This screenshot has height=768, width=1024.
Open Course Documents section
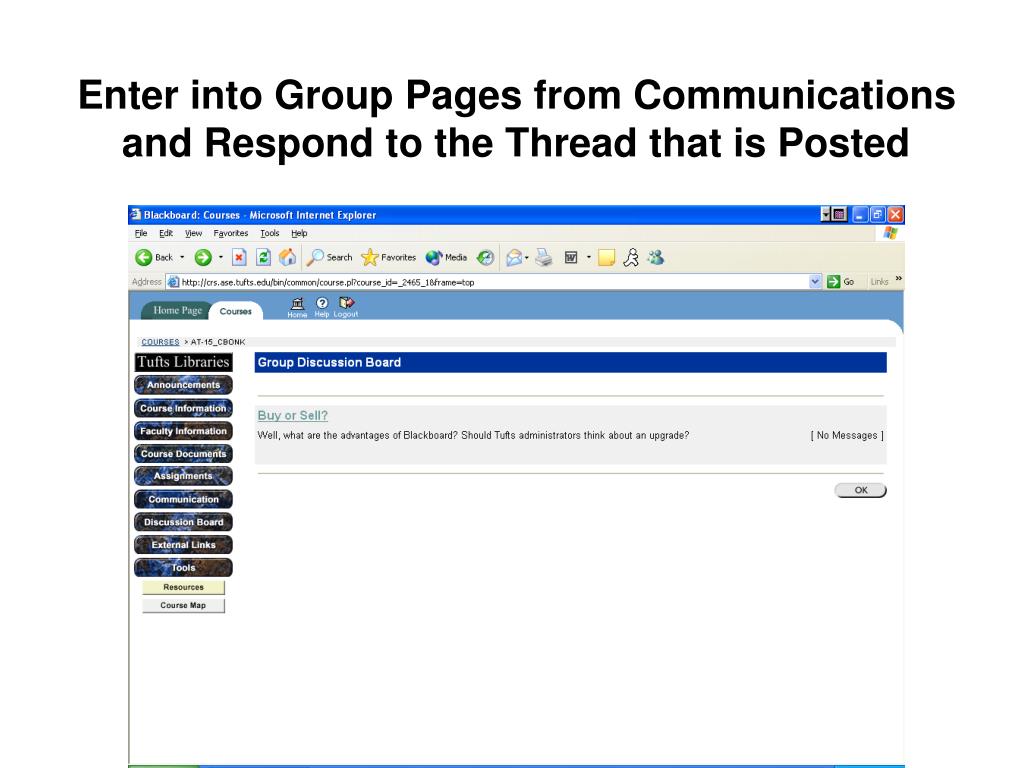click(184, 454)
